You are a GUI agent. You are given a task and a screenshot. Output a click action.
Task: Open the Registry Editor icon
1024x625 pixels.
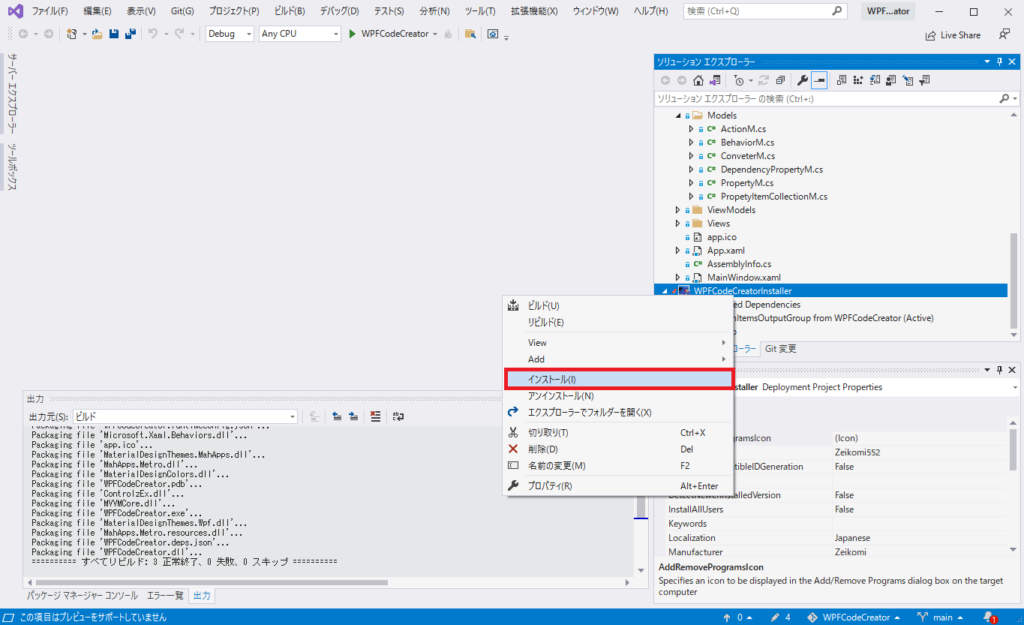click(858, 80)
